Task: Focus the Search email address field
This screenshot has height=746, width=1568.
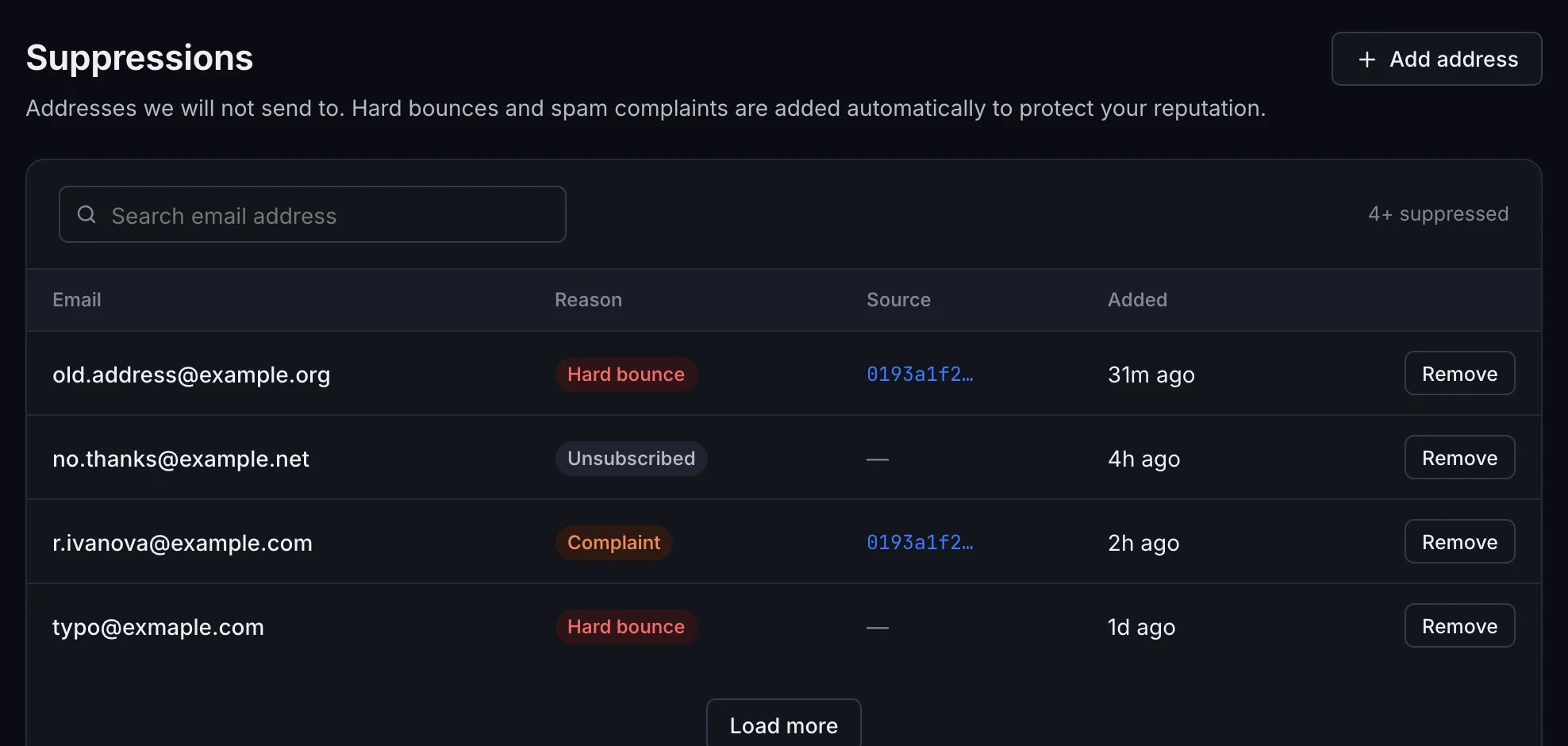Action: (312, 214)
